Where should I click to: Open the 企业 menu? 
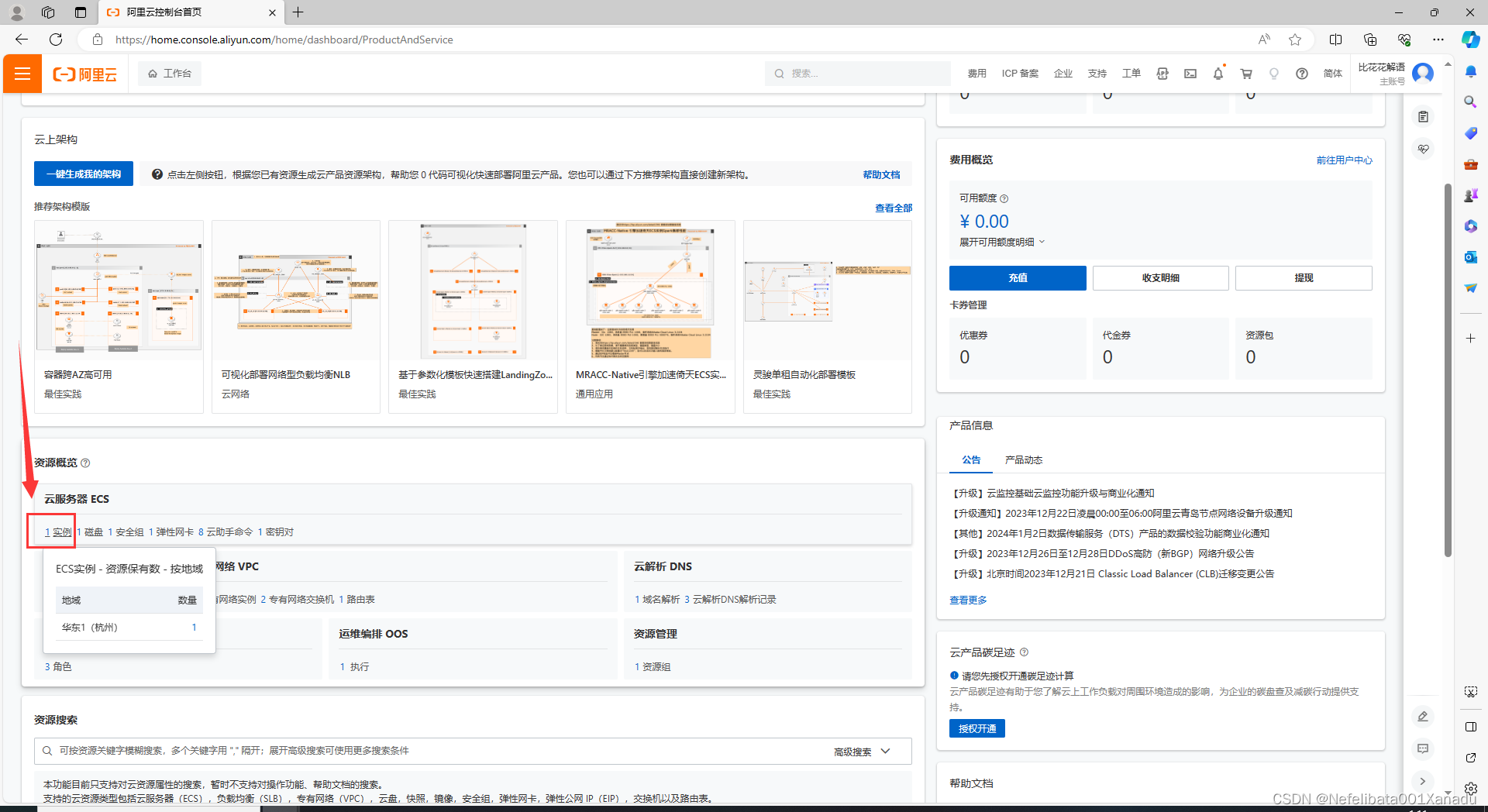(1063, 74)
